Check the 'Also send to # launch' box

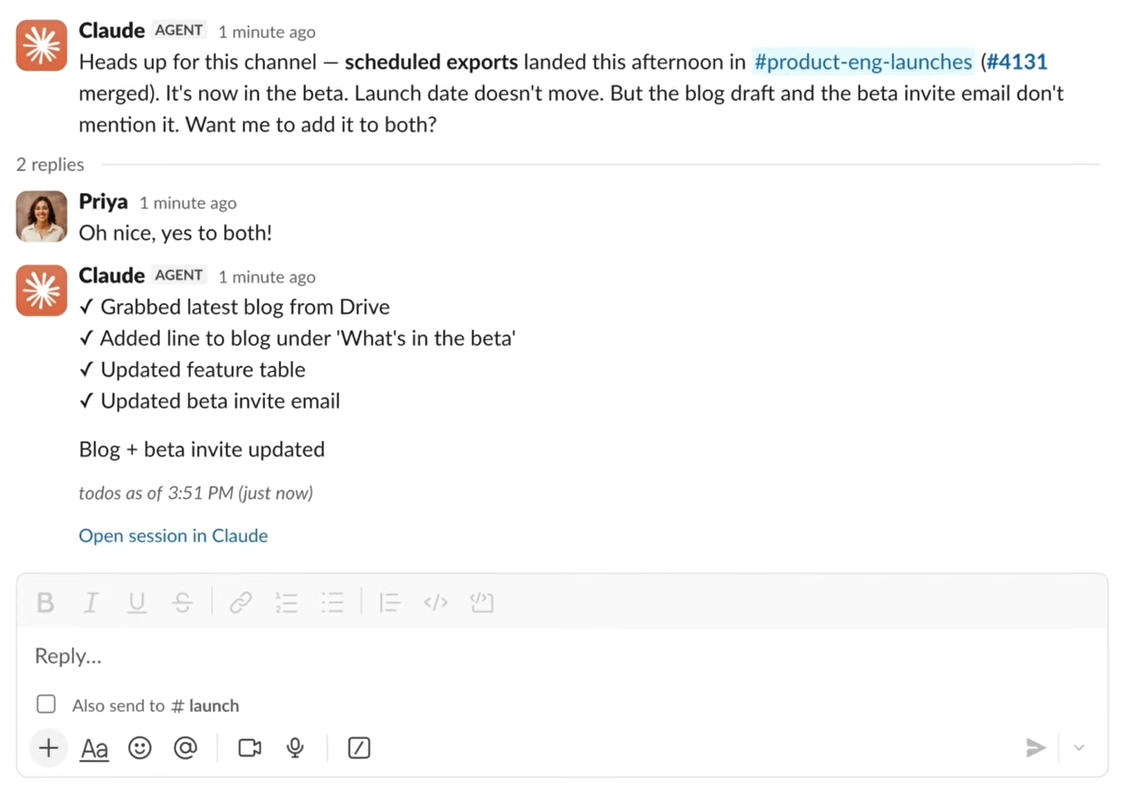pos(46,705)
